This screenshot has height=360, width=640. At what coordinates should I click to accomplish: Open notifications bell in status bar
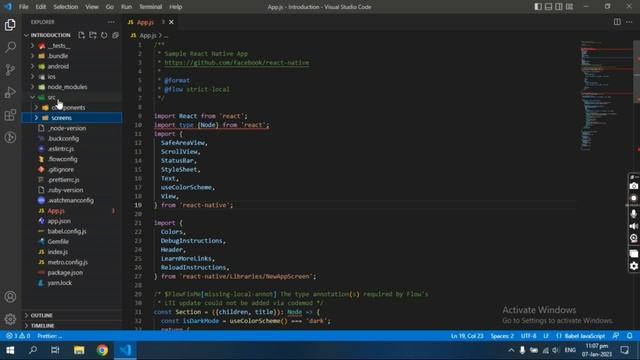point(629,336)
